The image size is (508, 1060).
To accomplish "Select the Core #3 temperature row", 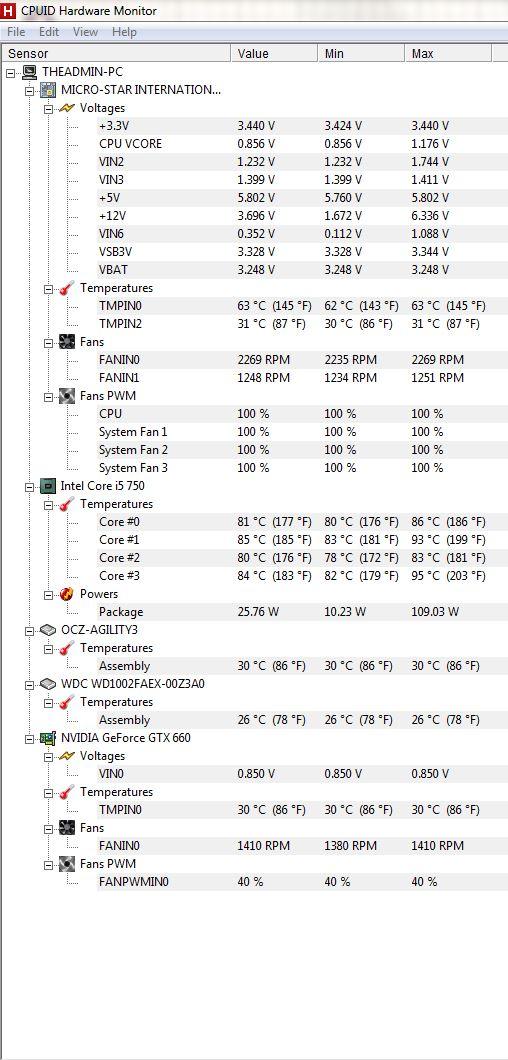I will coord(302,576).
